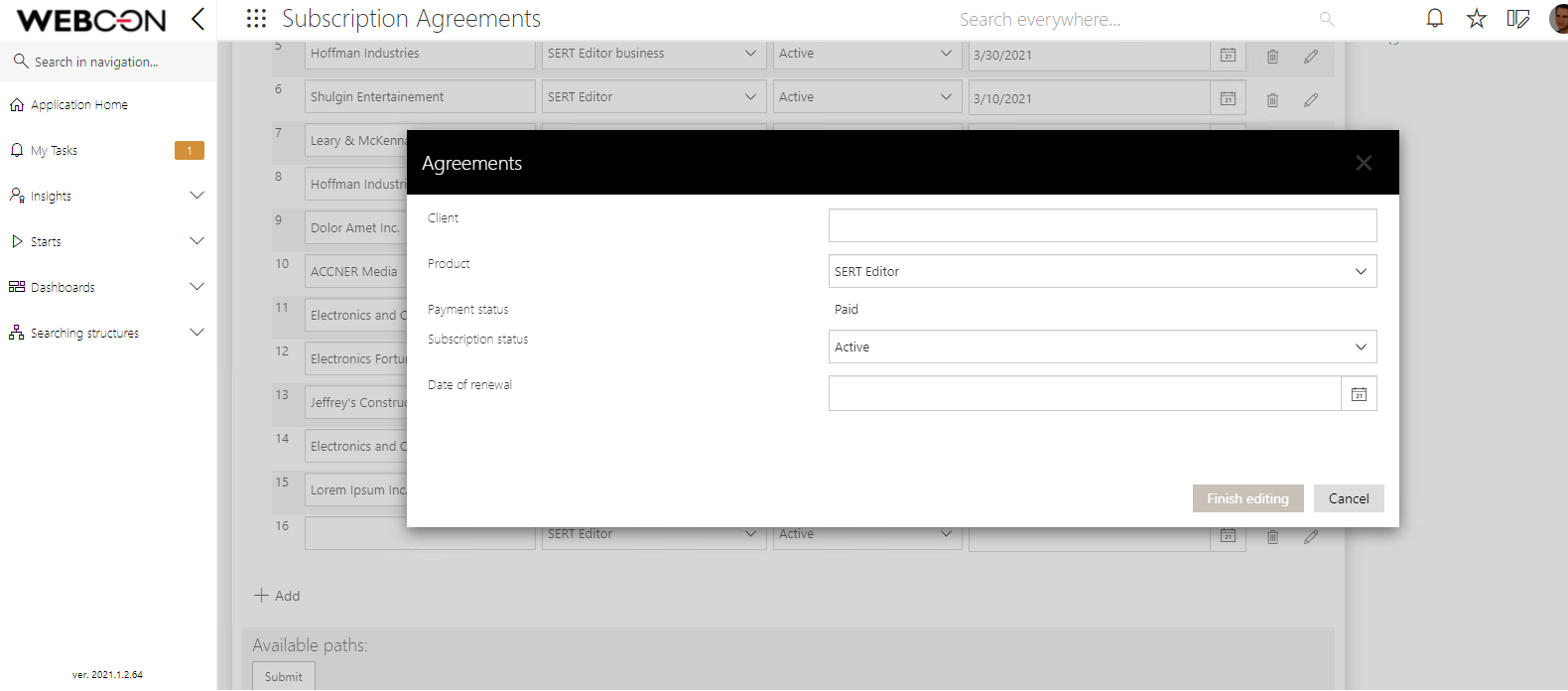Click the magnifier in navigation search

click(21, 62)
